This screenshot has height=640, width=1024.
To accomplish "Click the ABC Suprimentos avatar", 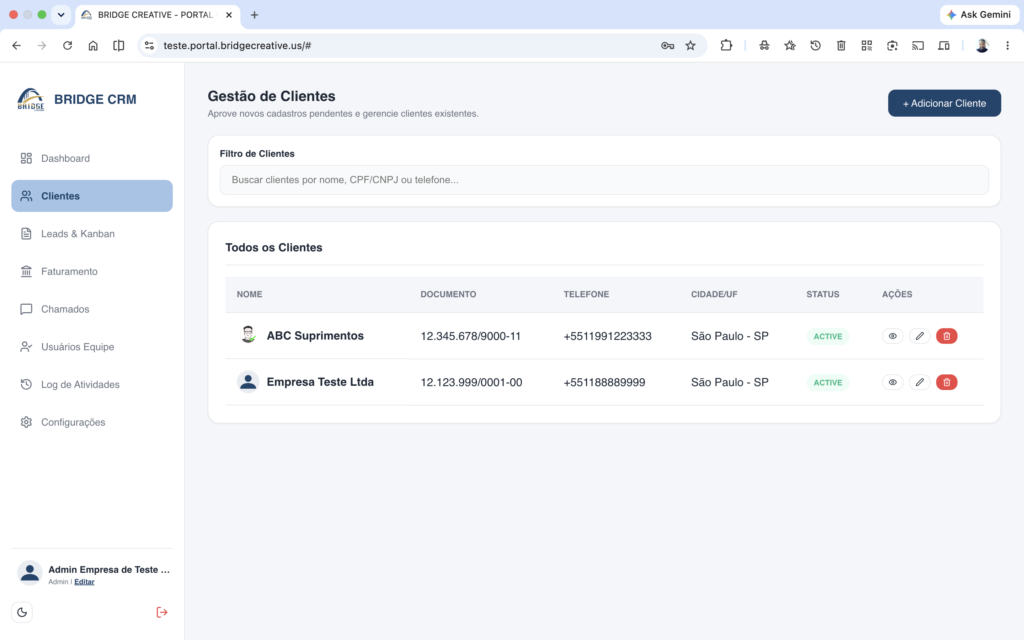I will point(248,335).
